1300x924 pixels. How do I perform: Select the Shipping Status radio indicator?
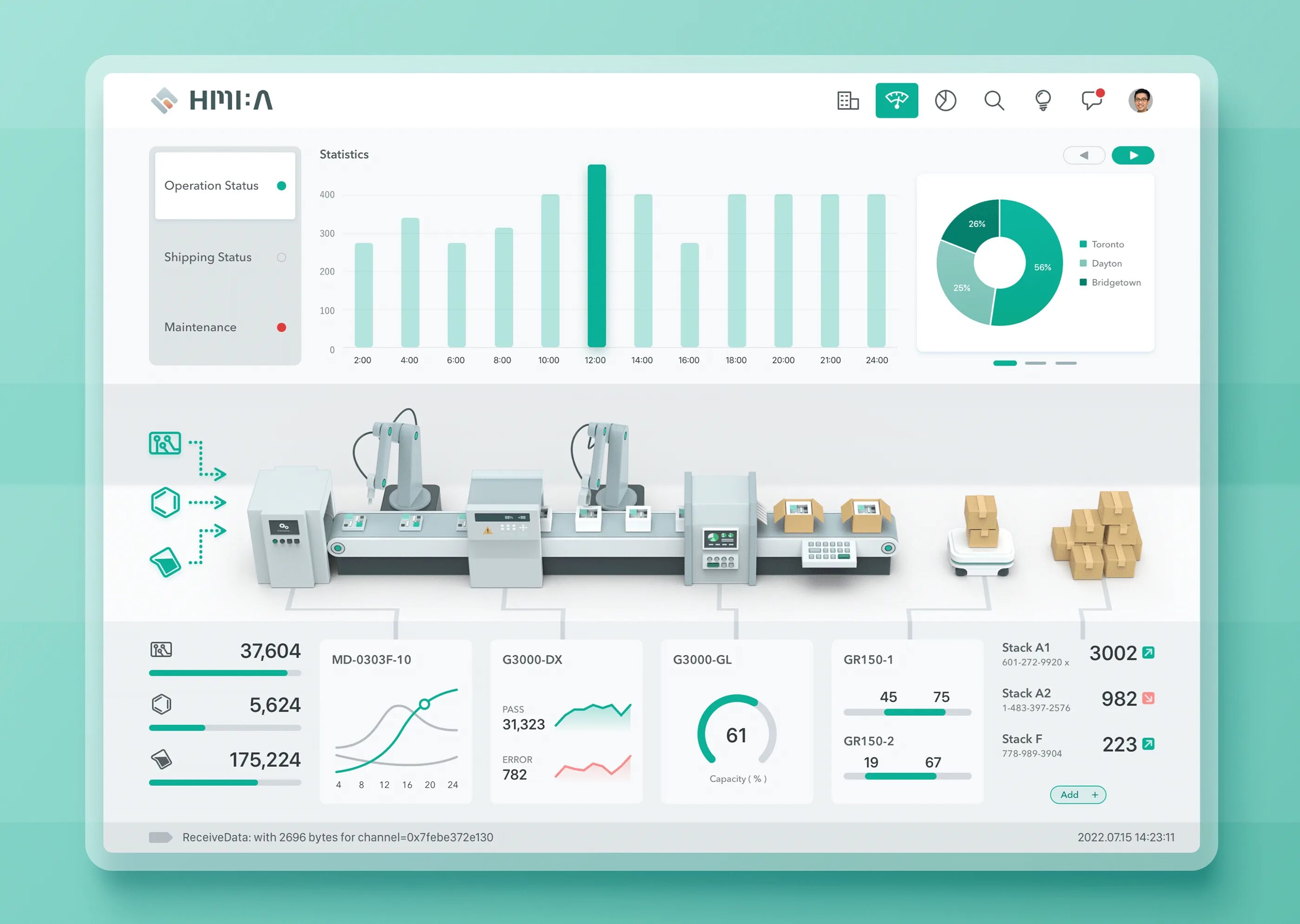(x=281, y=257)
